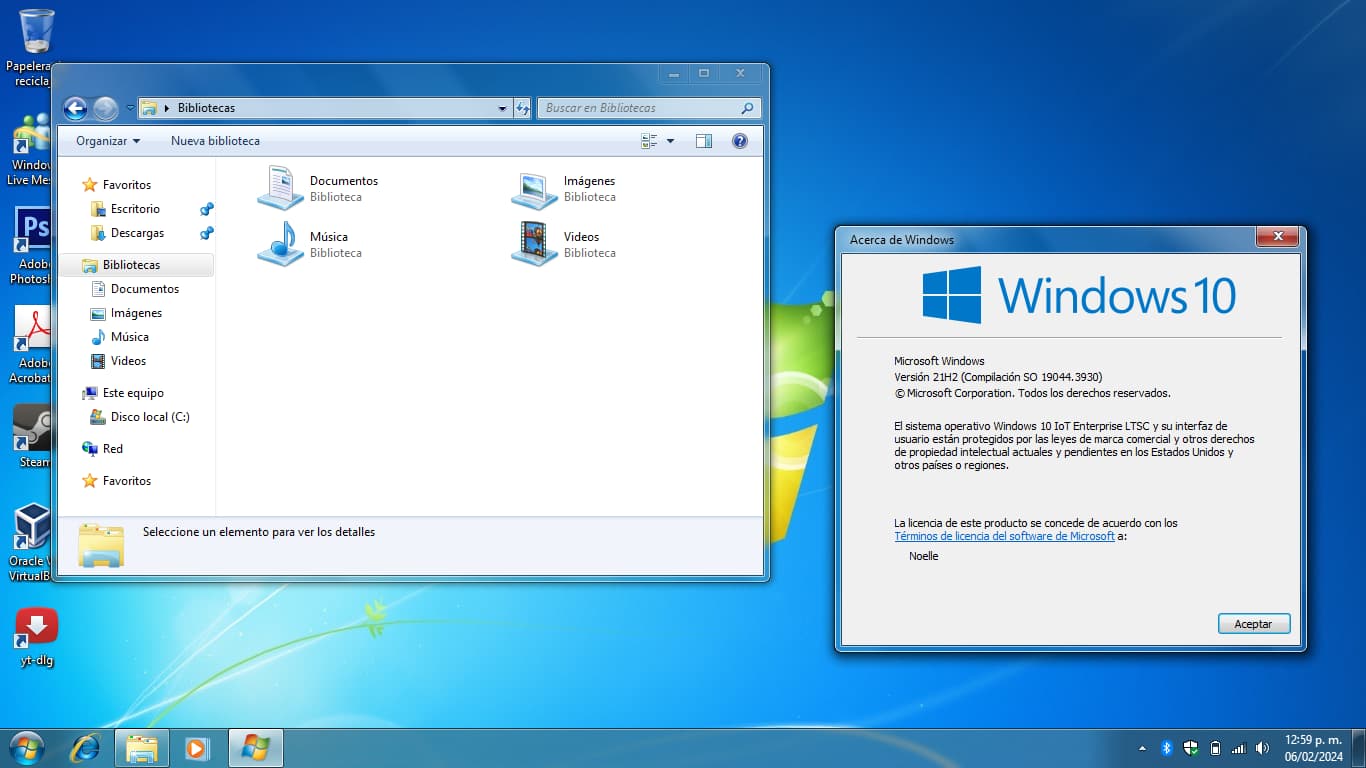Click the Show desktop strip on the taskbar
The image size is (1366, 768).
(1358, 748)
